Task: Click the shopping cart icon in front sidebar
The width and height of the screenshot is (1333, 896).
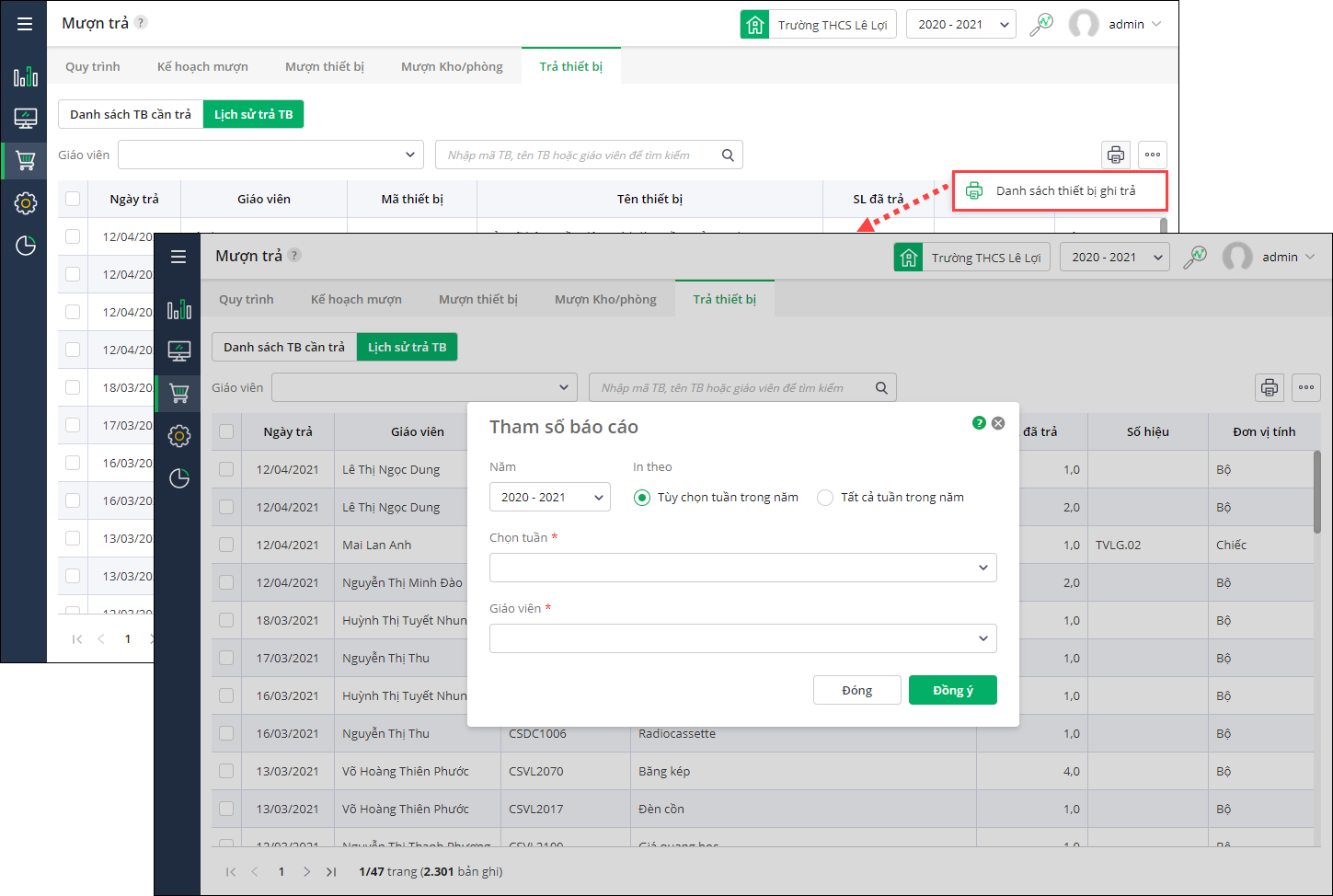Action: [179, 394]
